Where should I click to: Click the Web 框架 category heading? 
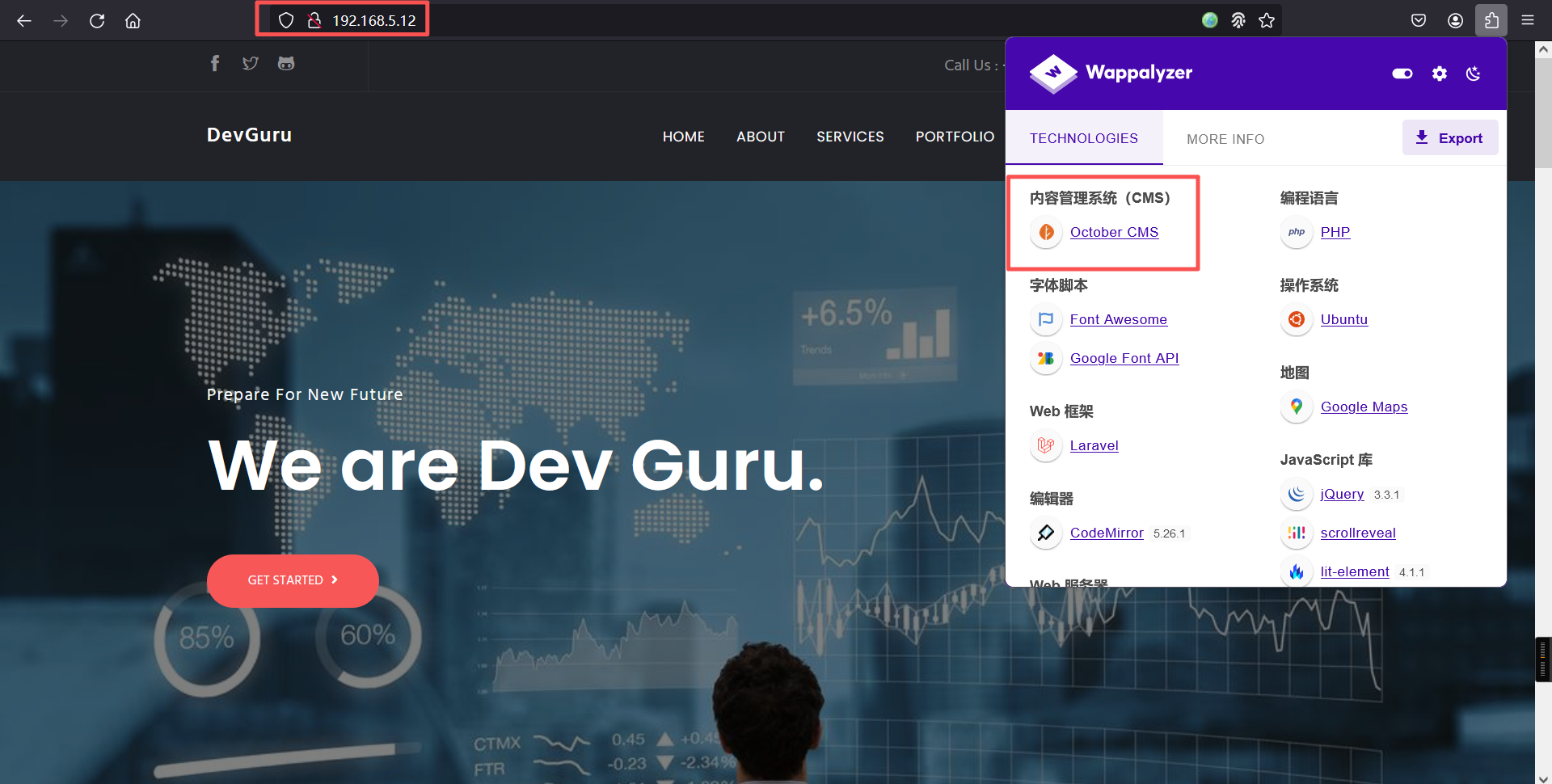[1061, 411]
